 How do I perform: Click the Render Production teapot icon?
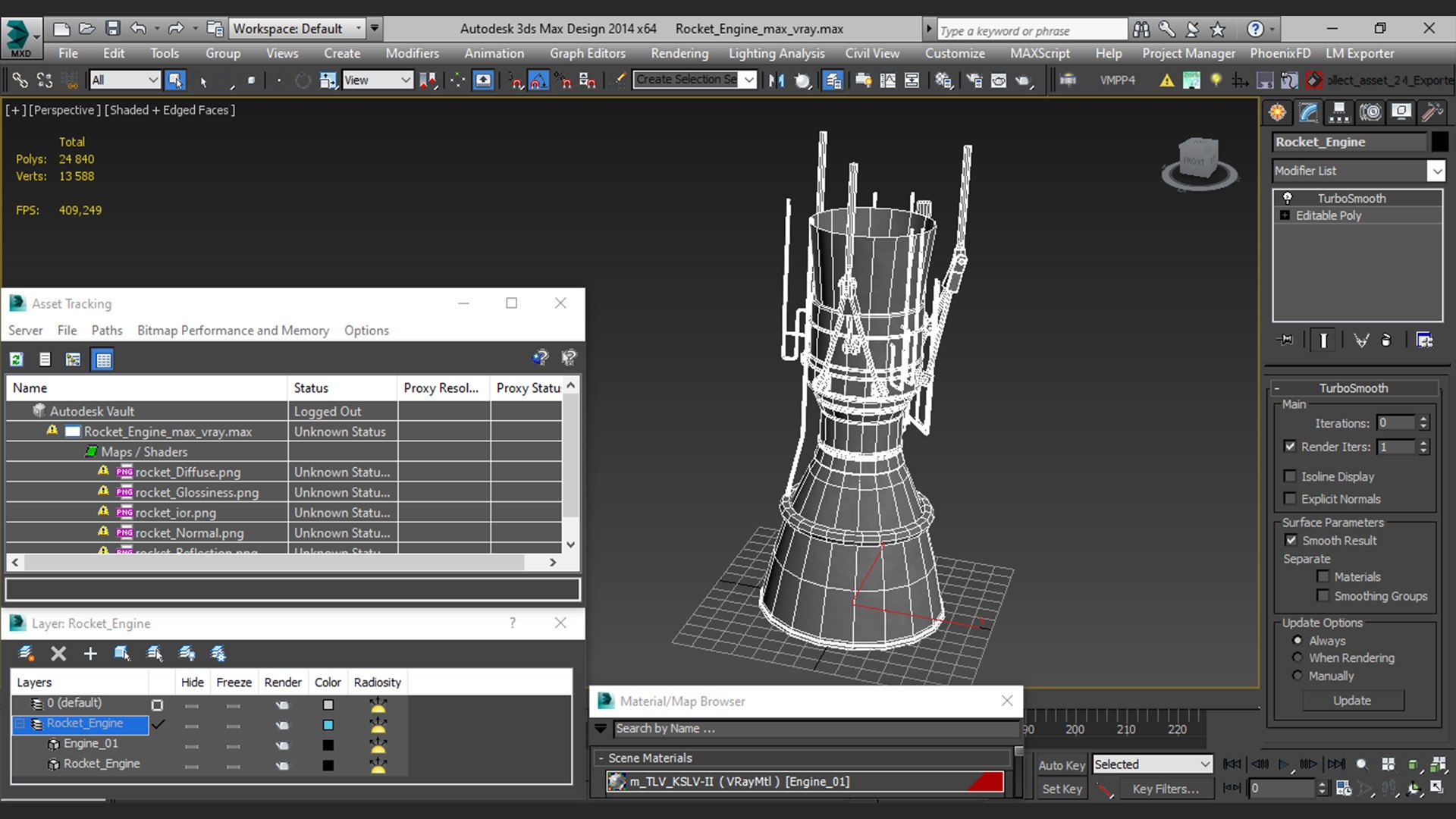[1024, 80]
